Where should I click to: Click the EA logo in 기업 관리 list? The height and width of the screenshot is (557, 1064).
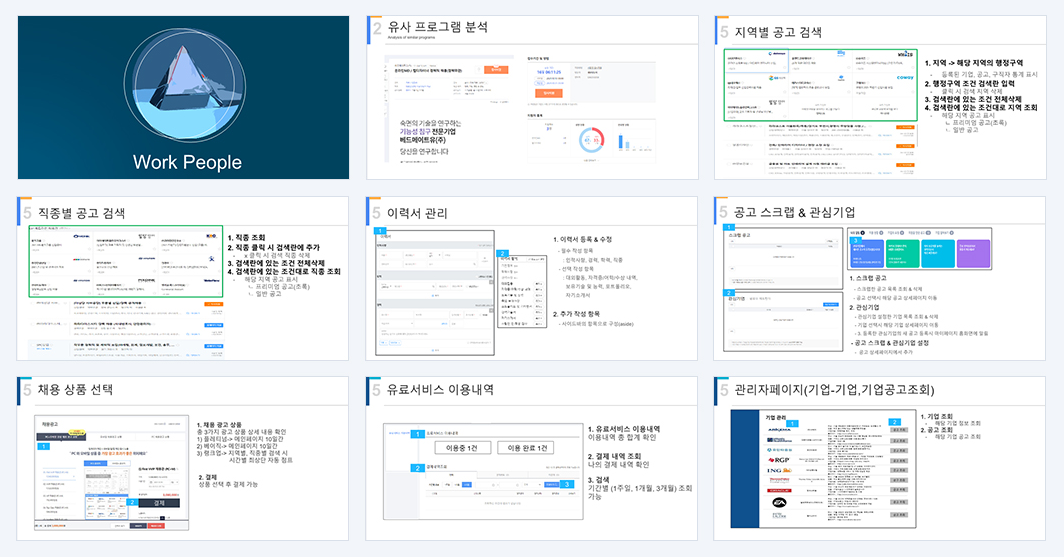(x=779, y=502)
